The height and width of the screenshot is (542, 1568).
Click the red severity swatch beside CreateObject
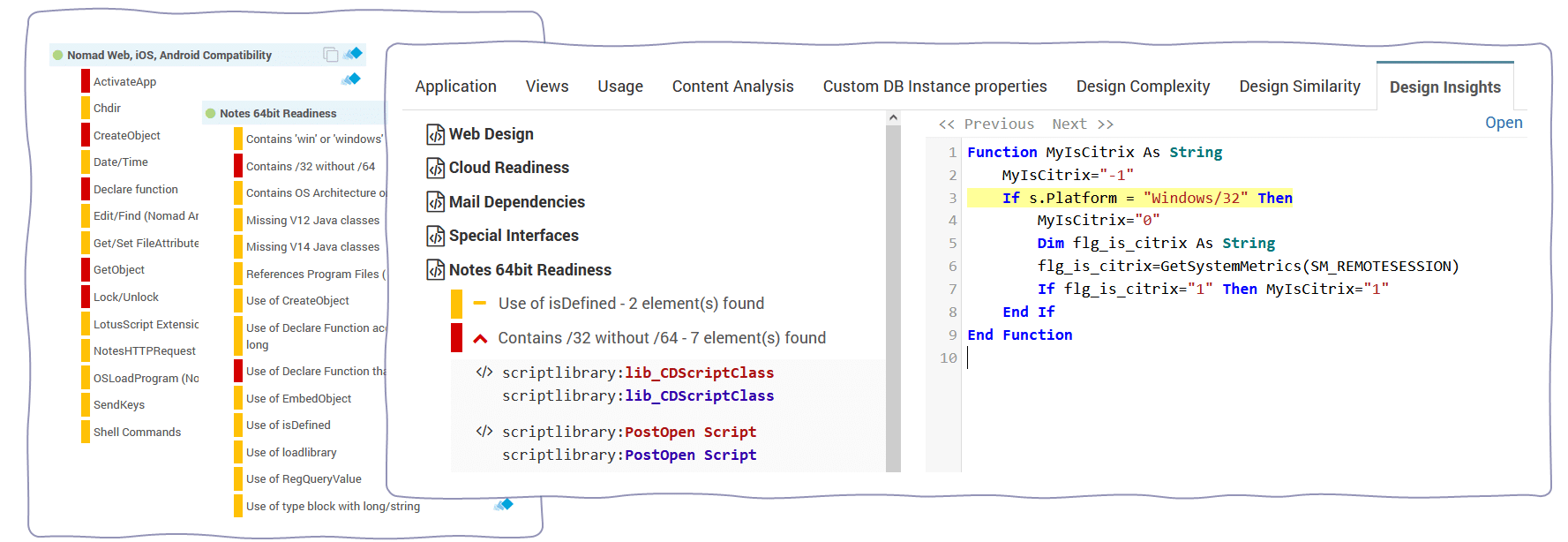[x=86, y=135]
